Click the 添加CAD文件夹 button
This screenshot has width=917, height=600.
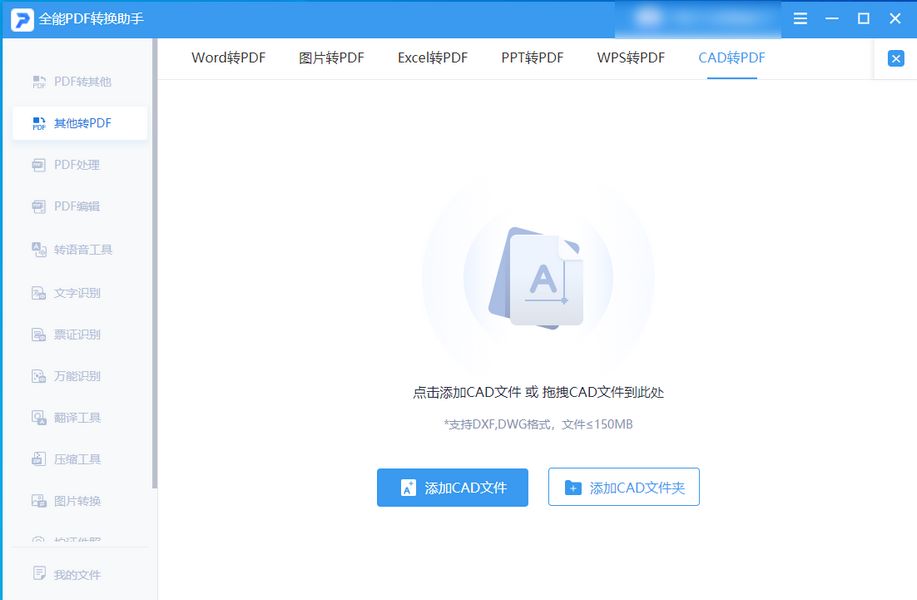623,488
